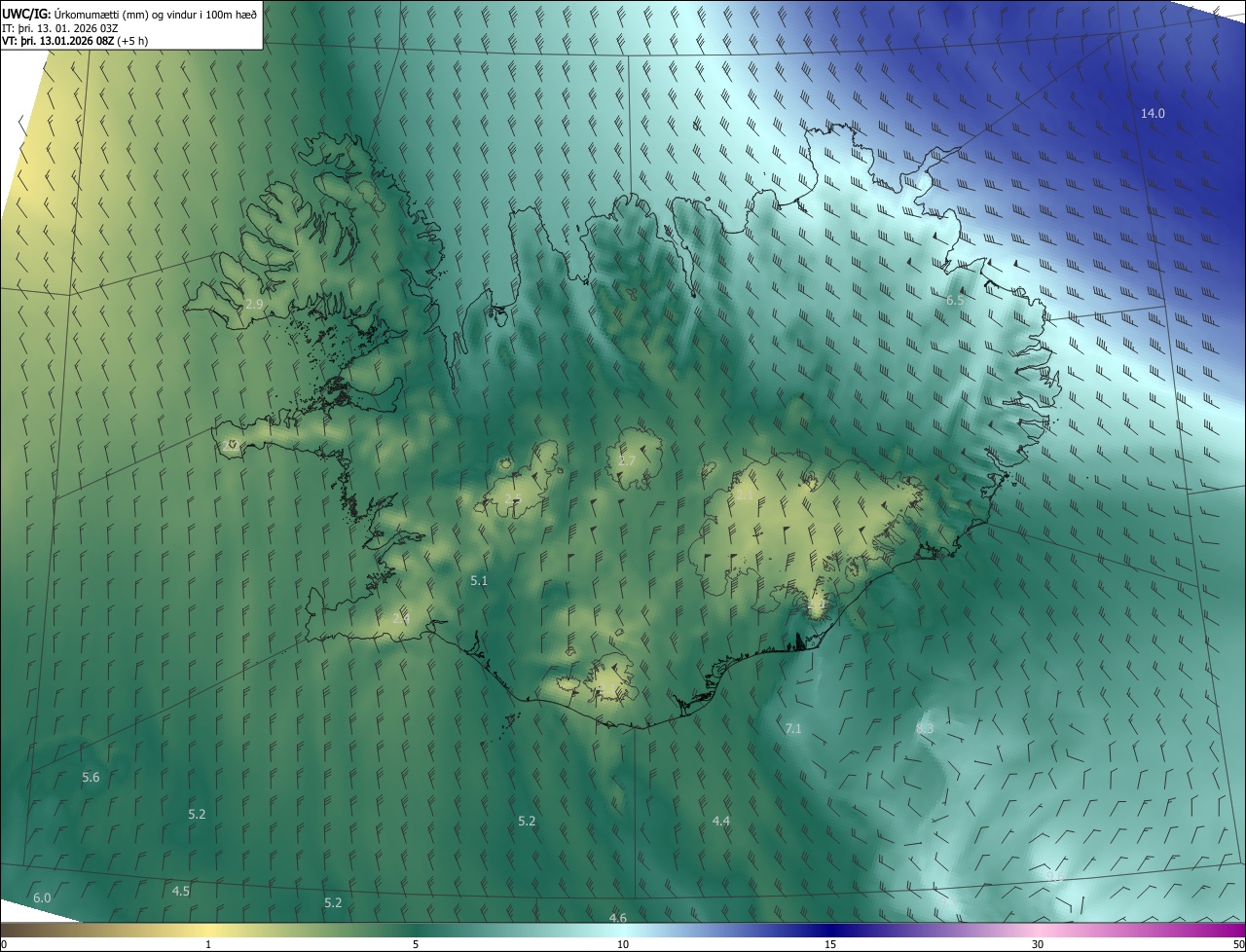1246x952 pixels.
Task: Click the 14.0 precipitation value
Action: coord(1153,114)
